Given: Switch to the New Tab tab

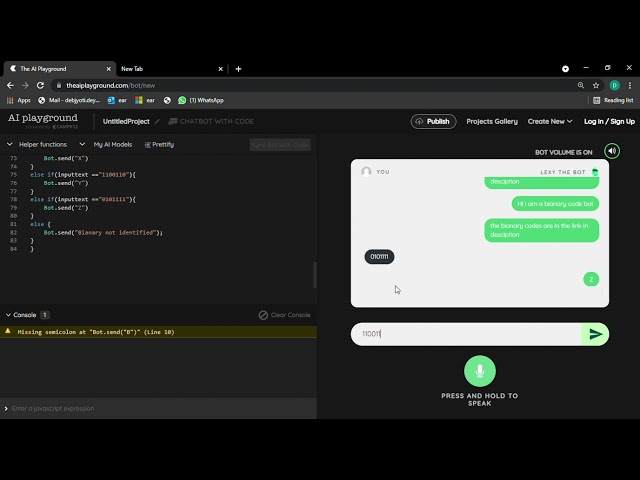Looking at the screenshot, I should (171, 69).
